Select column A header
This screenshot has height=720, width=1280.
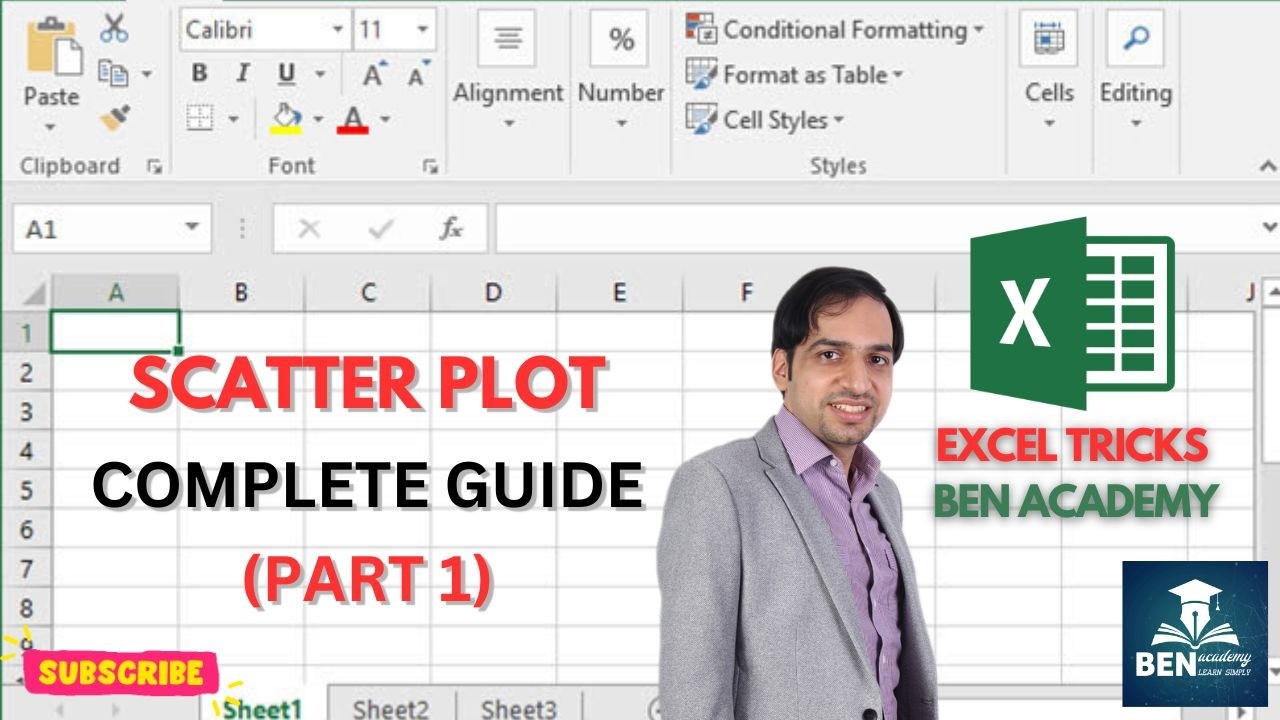(x=116, y=293)
